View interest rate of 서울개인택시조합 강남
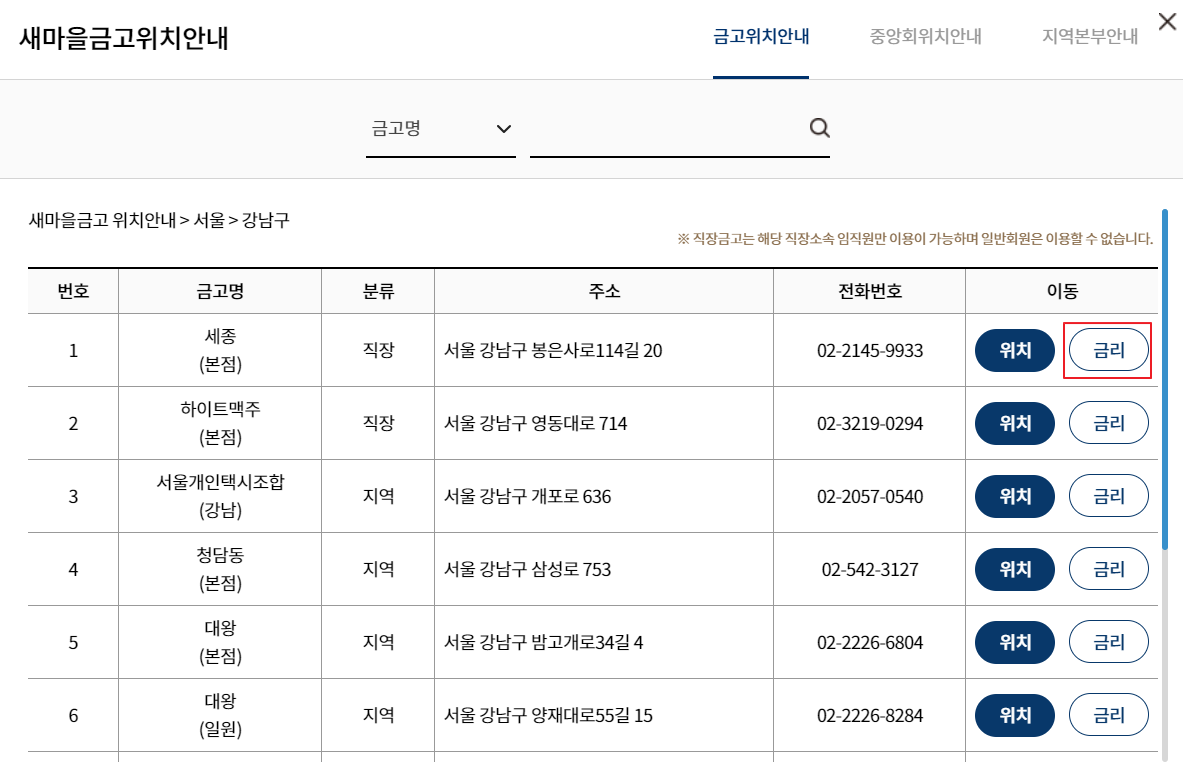Screen dimensions: 1183x762 pos(1108,496)
